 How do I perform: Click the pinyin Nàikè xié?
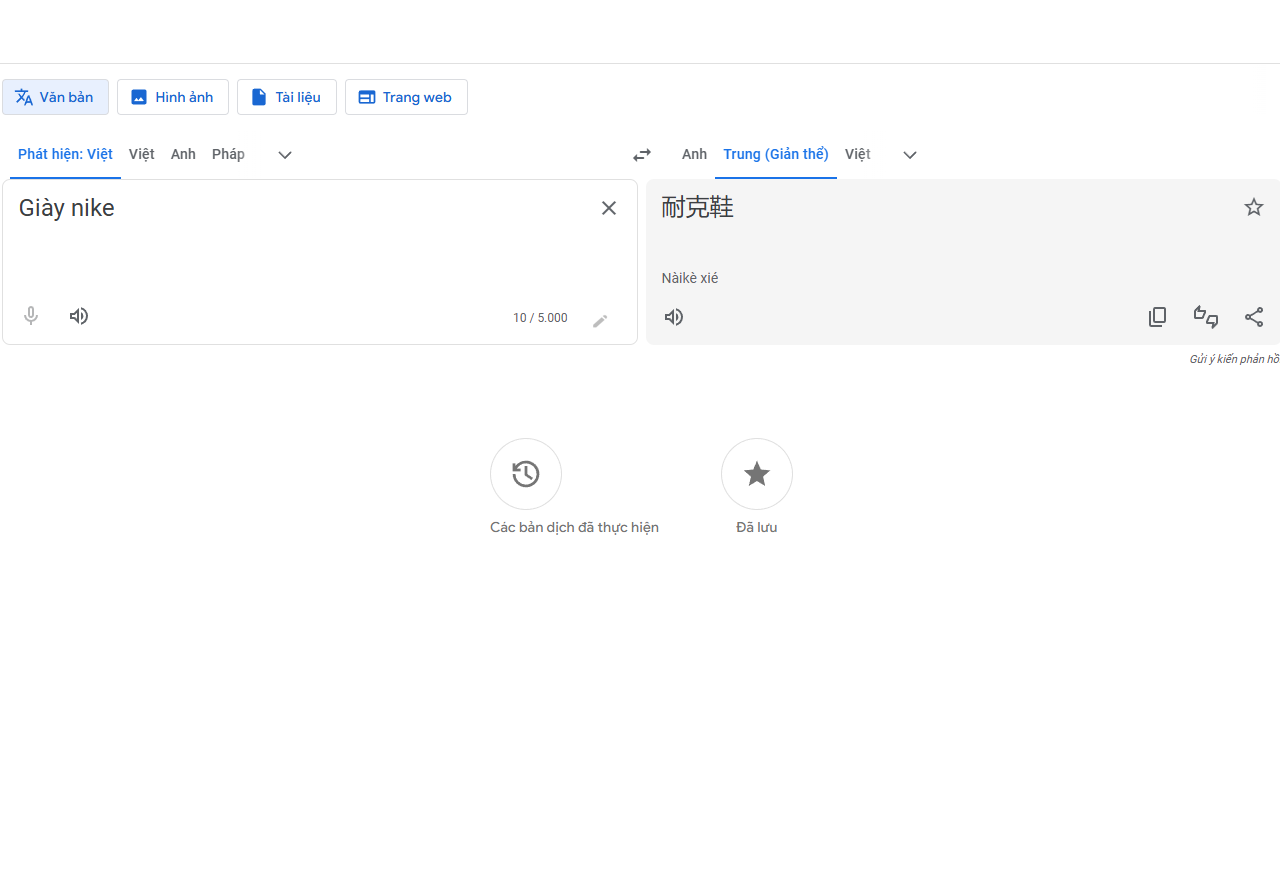tap(690, 278)
